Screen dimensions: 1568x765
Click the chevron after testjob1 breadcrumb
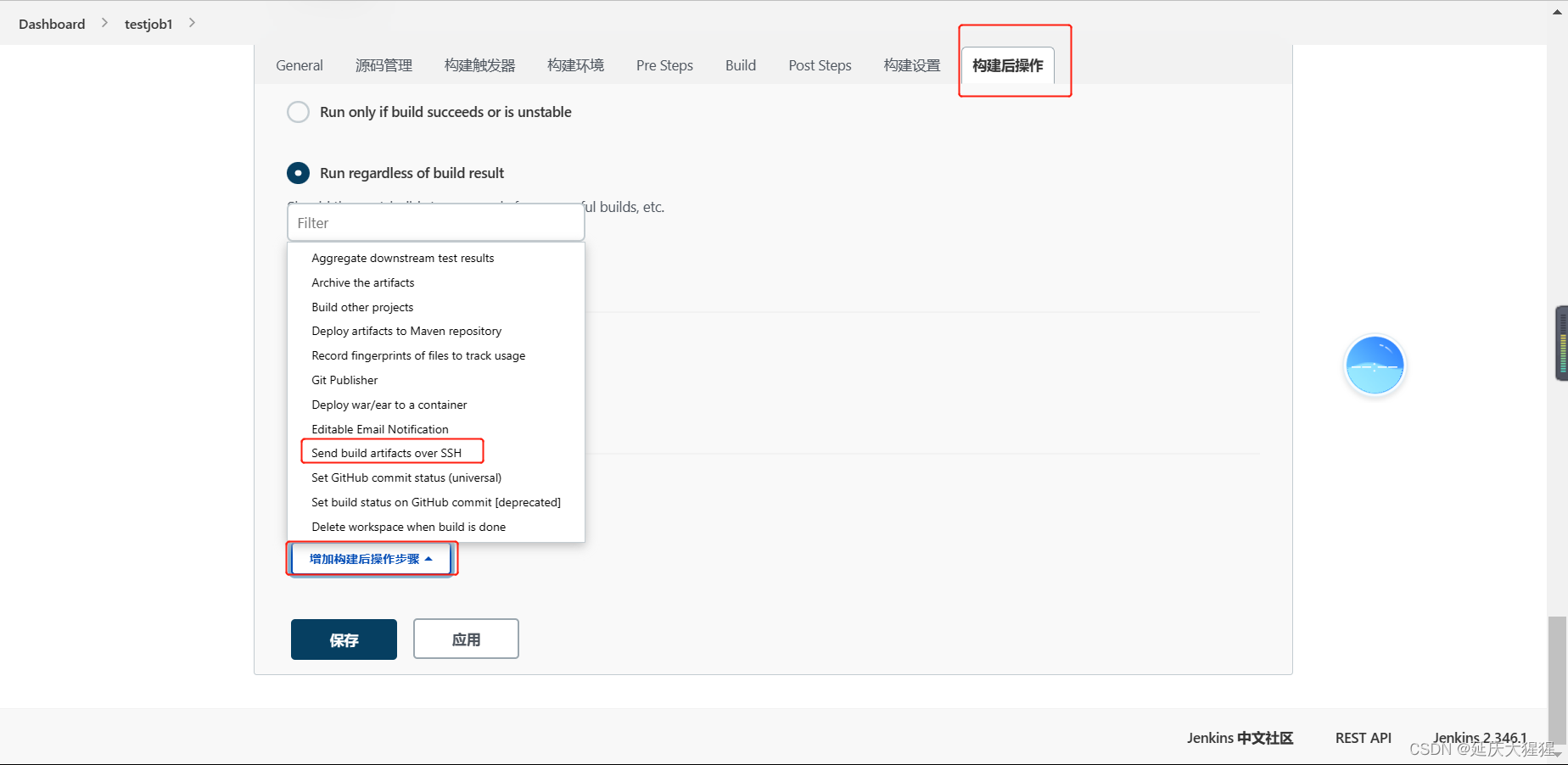(x=192, y=23)
